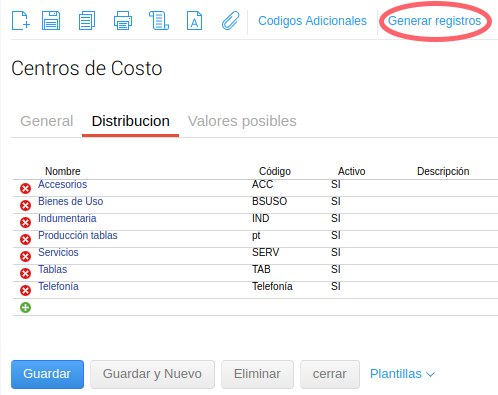Click the pt code cell
498x395 pixels.
[256, 236]
